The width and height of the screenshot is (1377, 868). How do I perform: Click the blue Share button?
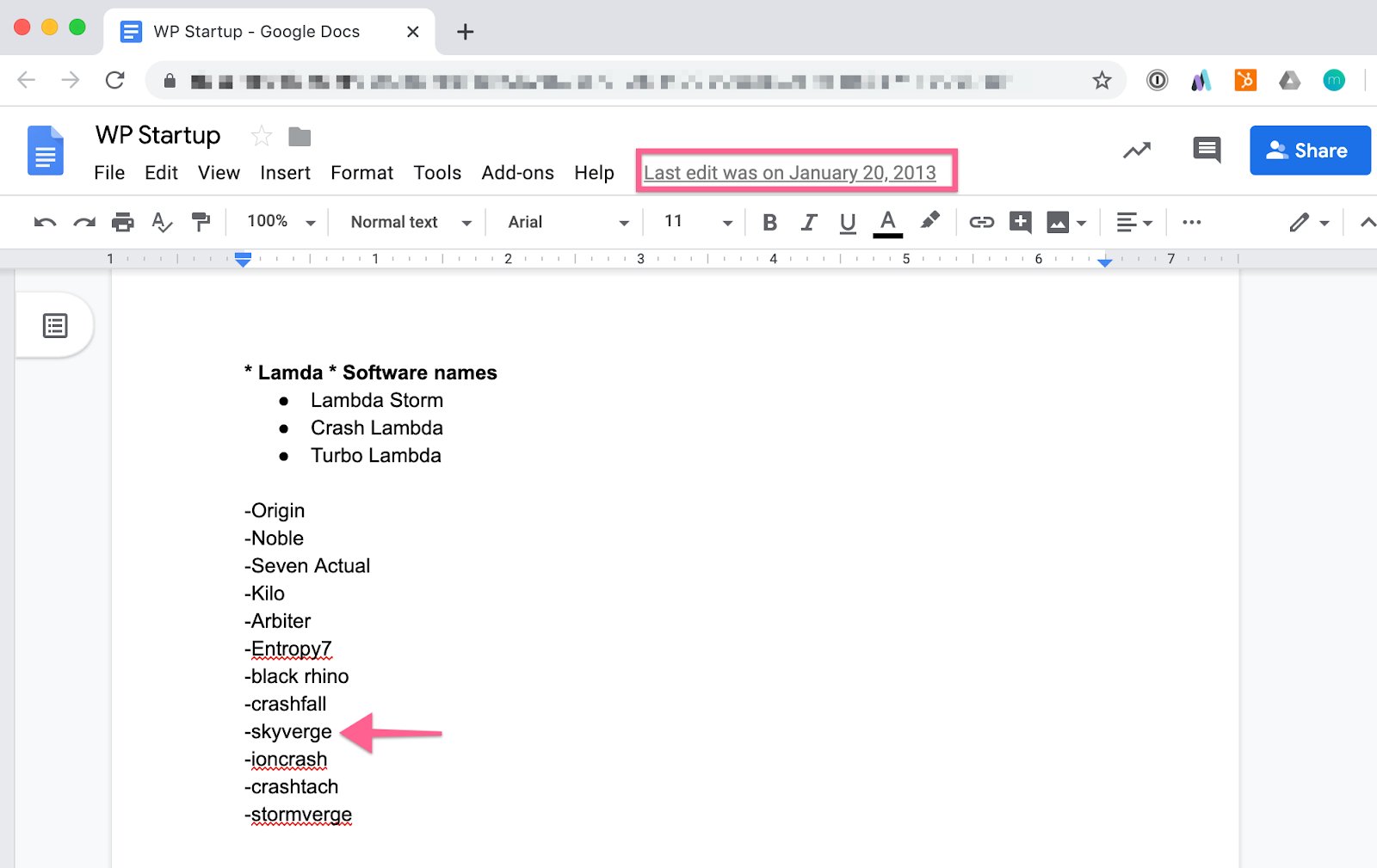point(1310,151)
